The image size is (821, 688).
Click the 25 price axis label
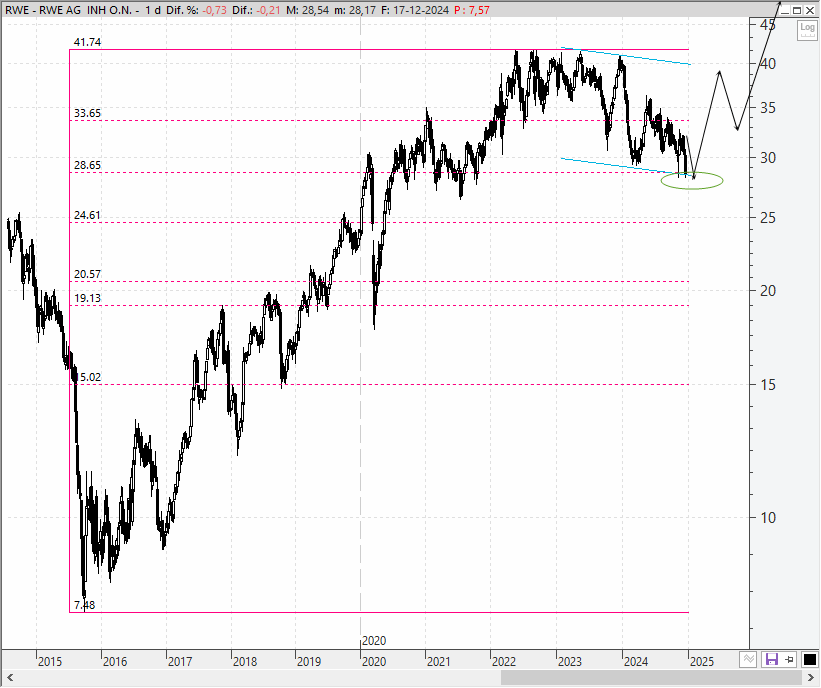[x=768, y=218]
